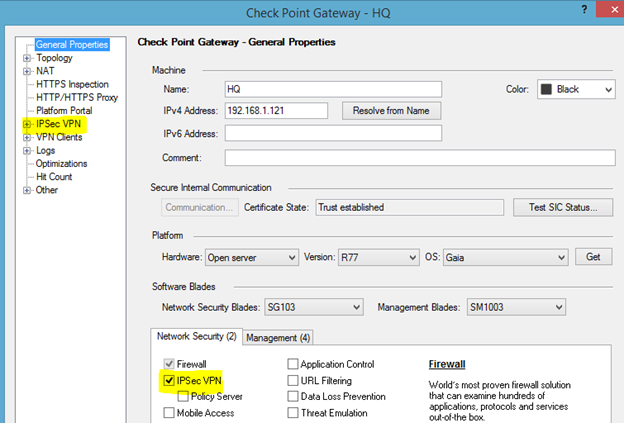Image resolution: width=624 pixels, height=423 pixels.
Task: Click the Comment field
Action: [x=420, y=158]
